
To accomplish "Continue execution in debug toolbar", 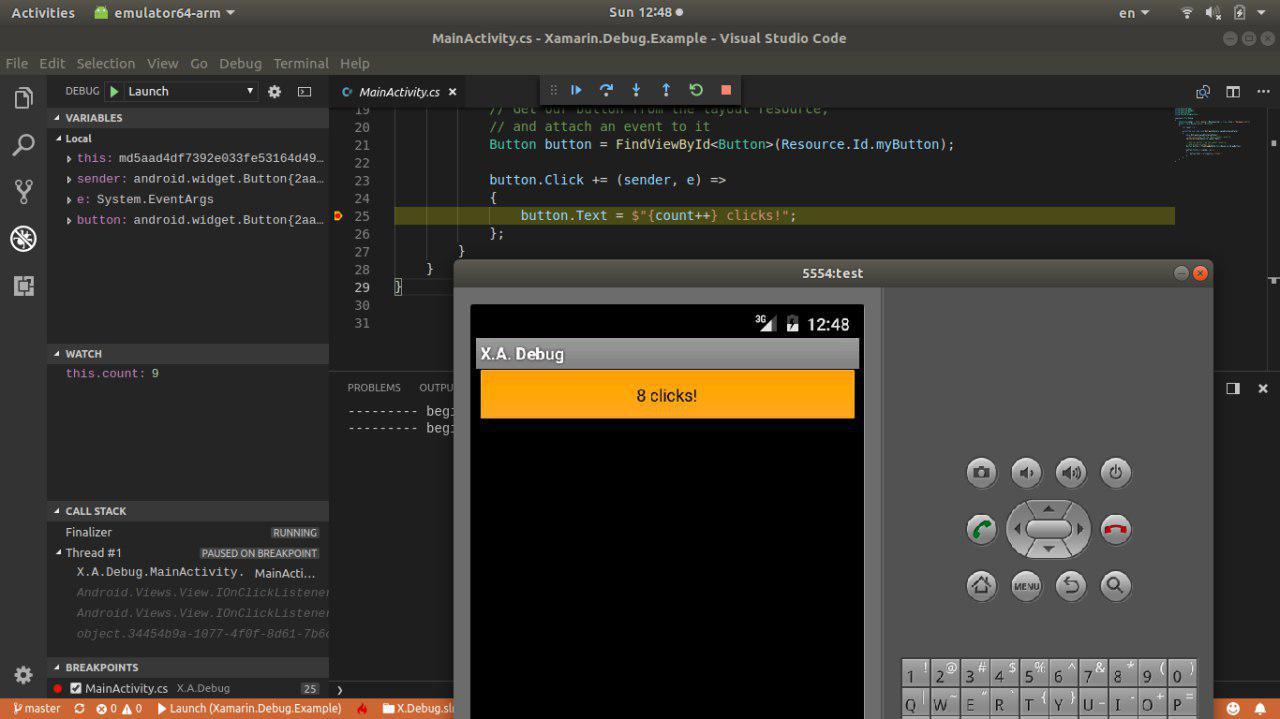I will pyautogui.click(x=576, y=90).
